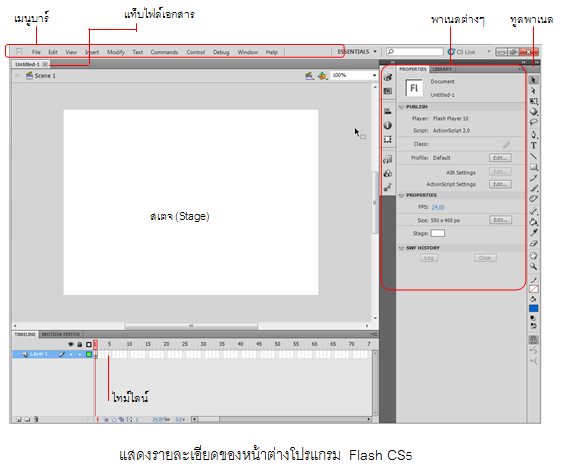Click the blue Fill color swatch

point(533,309)
